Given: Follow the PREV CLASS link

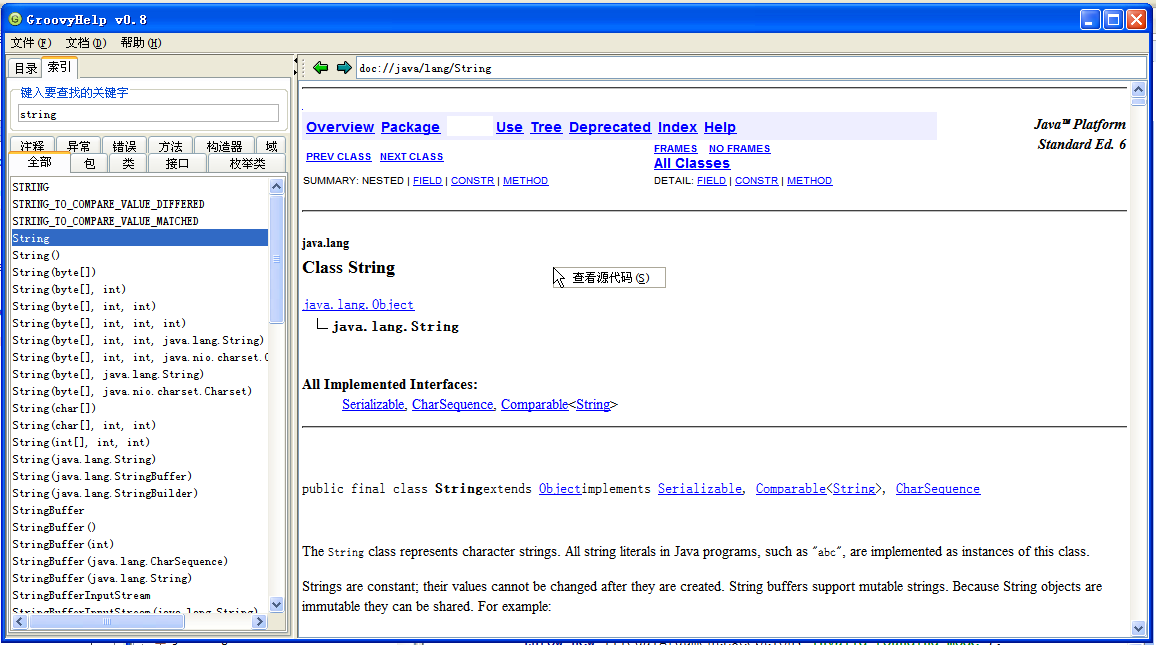Looking at the screenshot, I should click(338, 156).
